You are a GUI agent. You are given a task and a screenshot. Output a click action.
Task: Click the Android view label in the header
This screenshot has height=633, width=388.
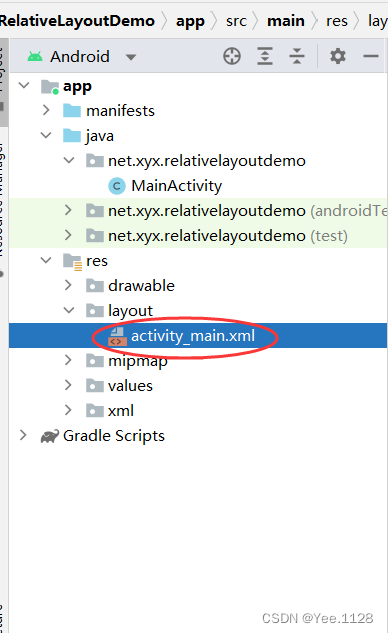click(x=80, y=57)
